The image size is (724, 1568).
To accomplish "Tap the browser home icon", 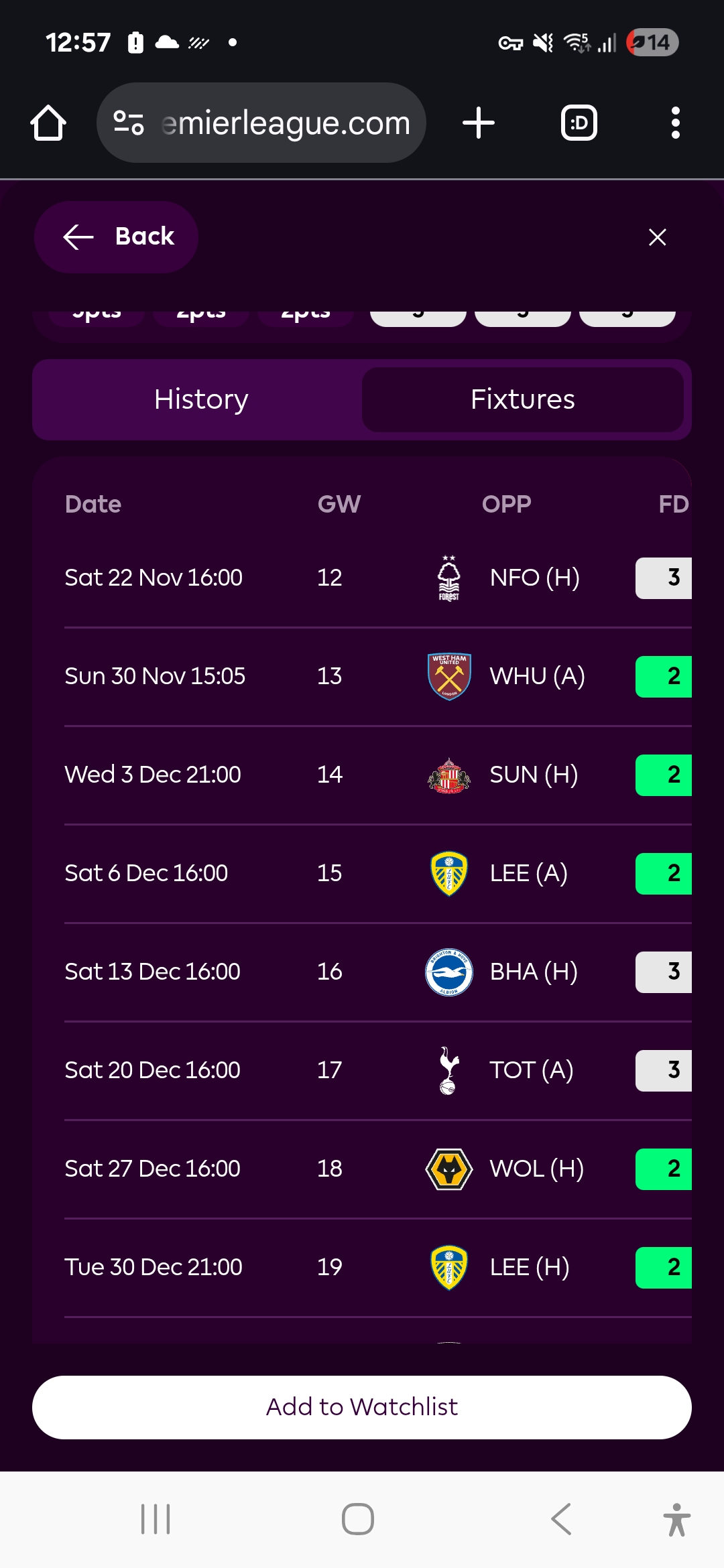I will click(x=48, y=123).
